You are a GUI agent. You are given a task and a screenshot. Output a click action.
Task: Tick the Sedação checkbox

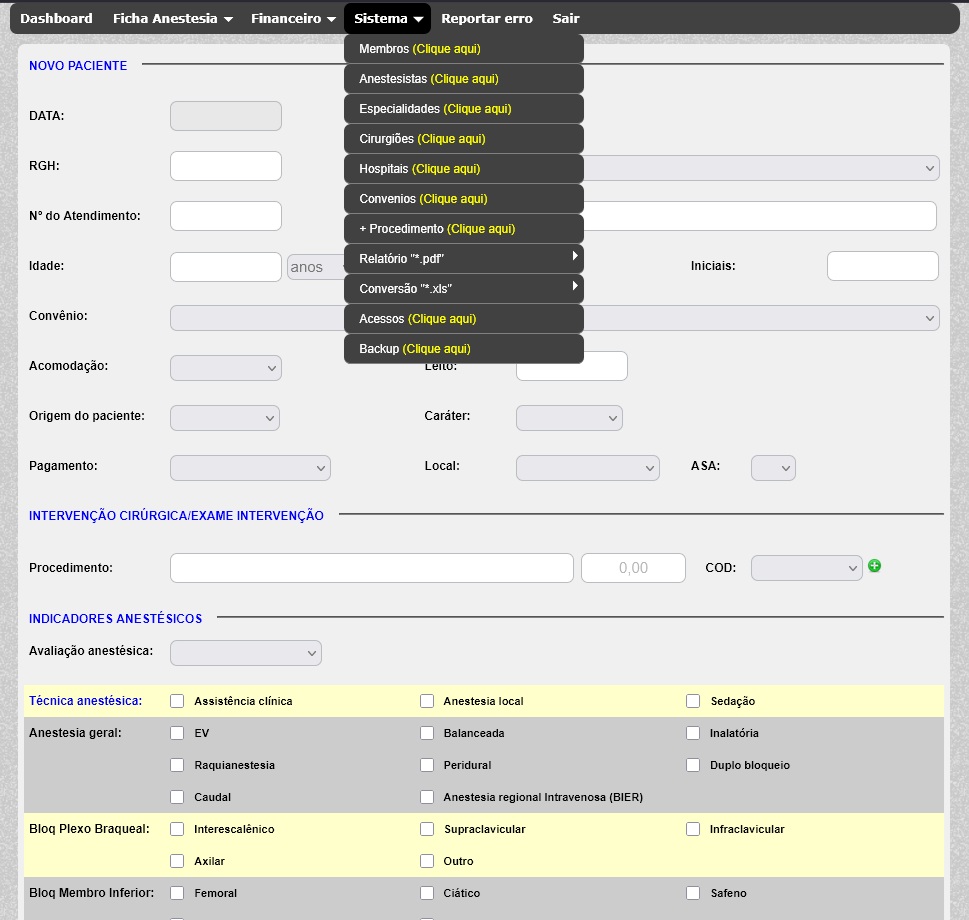pos(693,701)
